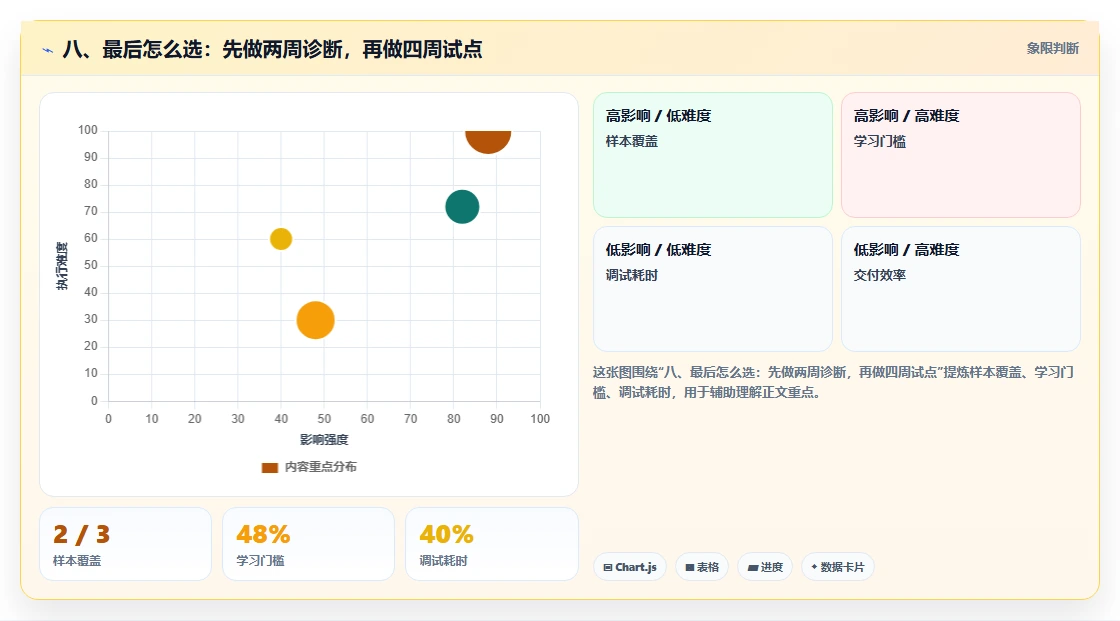Click the large orange bubble in the chart

[315, 320]
